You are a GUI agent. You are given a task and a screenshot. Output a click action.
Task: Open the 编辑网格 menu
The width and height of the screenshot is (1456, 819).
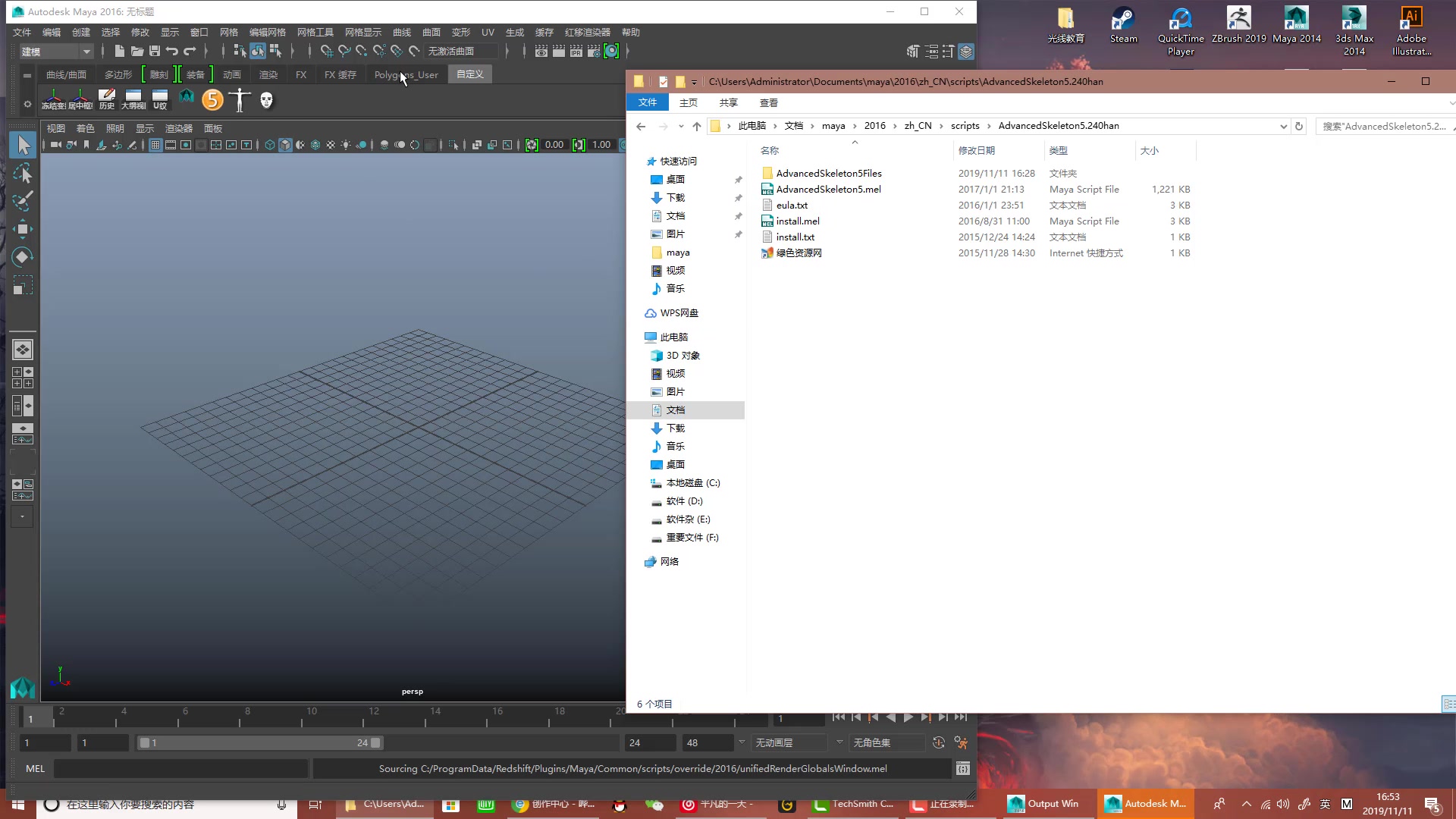[x=267, y=32]
